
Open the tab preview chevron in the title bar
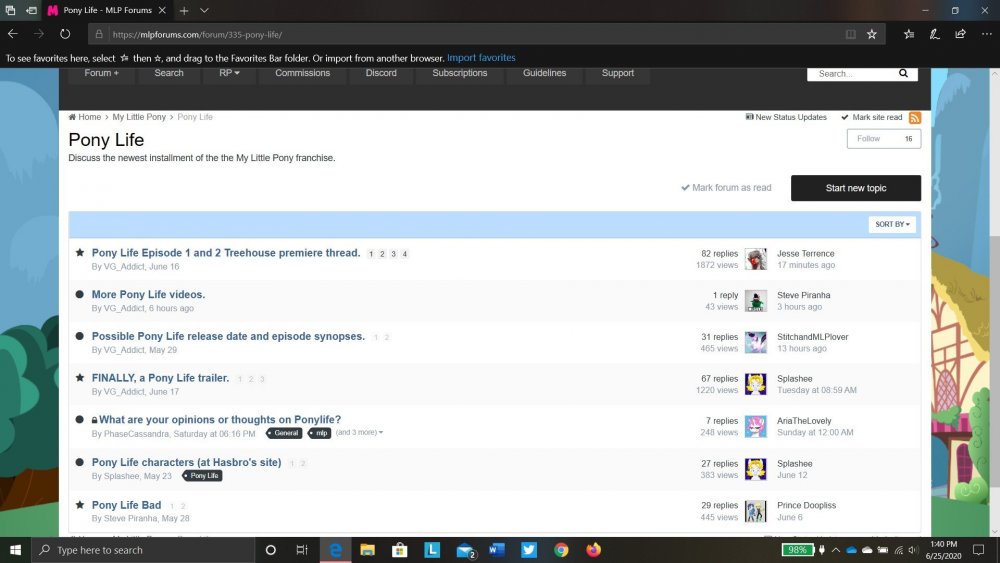click(204, 10)
